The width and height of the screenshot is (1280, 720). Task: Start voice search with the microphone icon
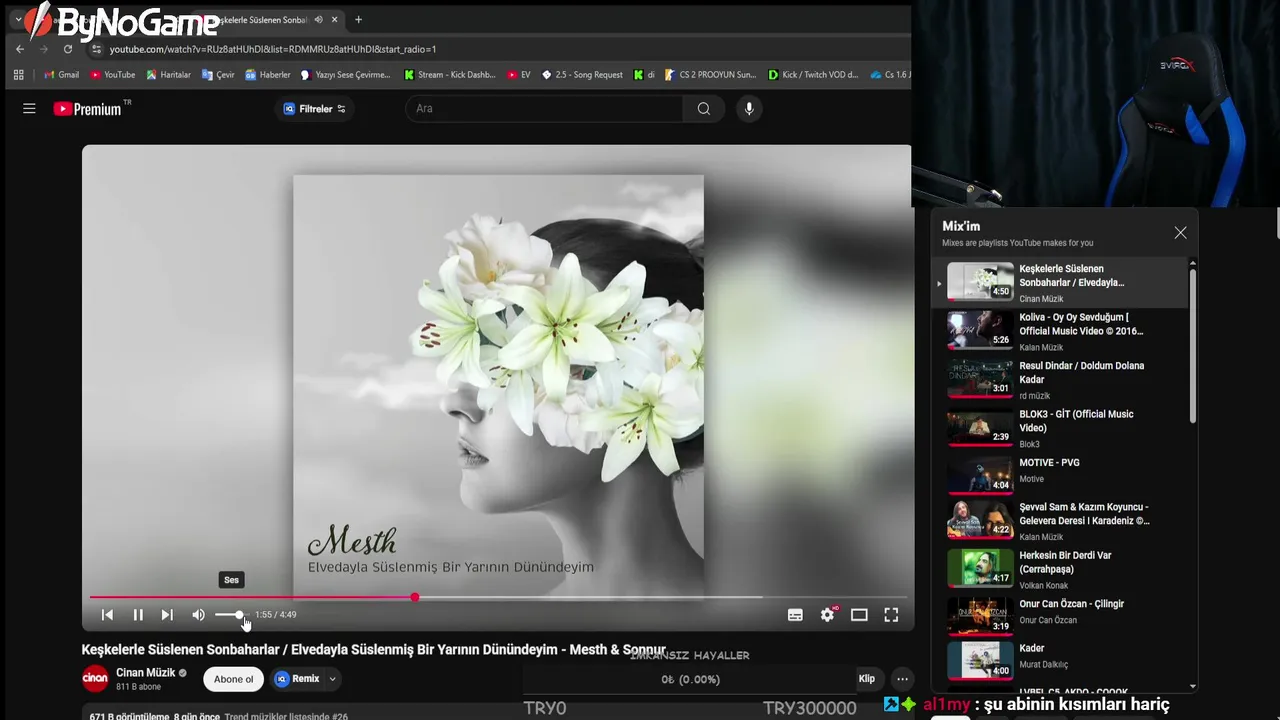point(749,109)
